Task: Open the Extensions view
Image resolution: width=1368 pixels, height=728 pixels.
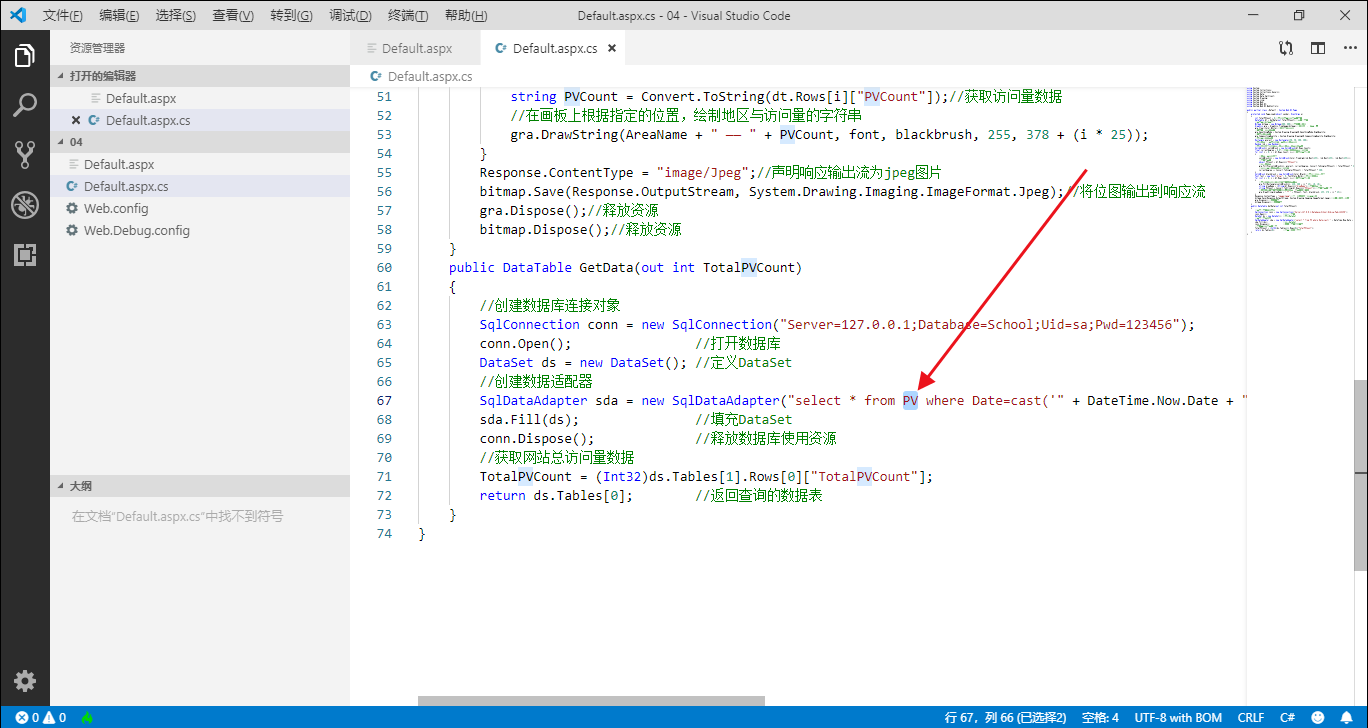Action: [25, 255]
